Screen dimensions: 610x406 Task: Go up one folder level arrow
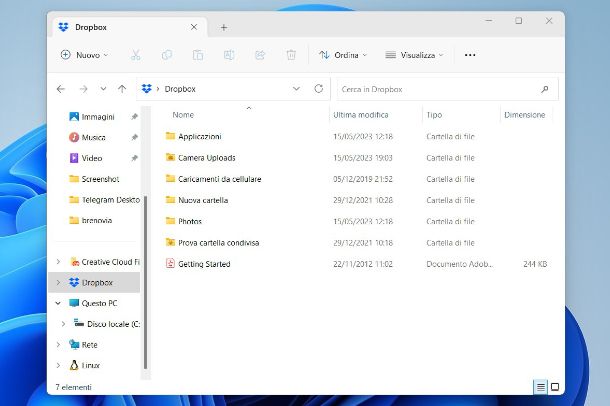pos(122,89)
